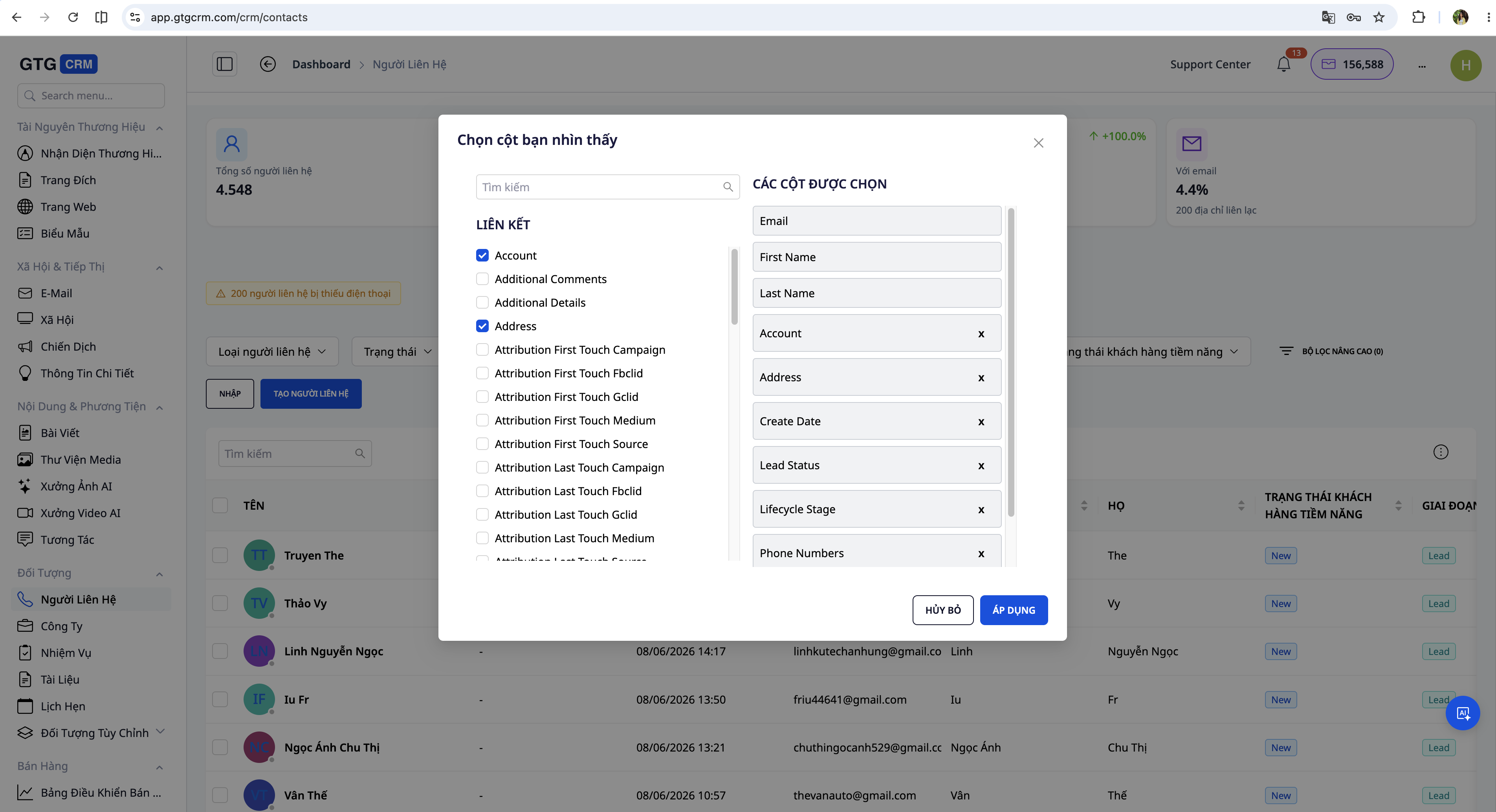Open the Loại người liên hệ dropdown
This screenshot has width=1496, height=812.
pos(272,352)
